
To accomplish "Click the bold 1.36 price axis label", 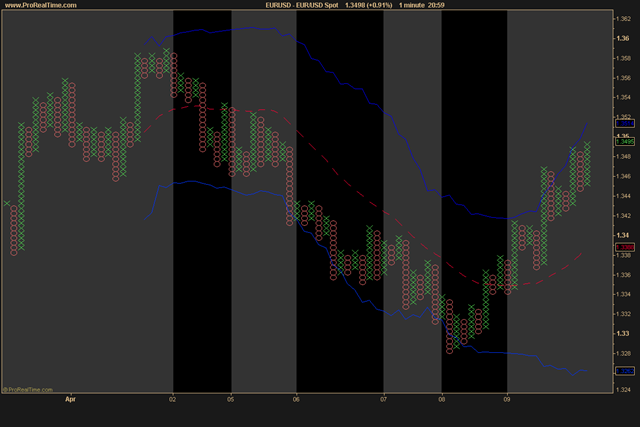I will (x=622, y=38).
